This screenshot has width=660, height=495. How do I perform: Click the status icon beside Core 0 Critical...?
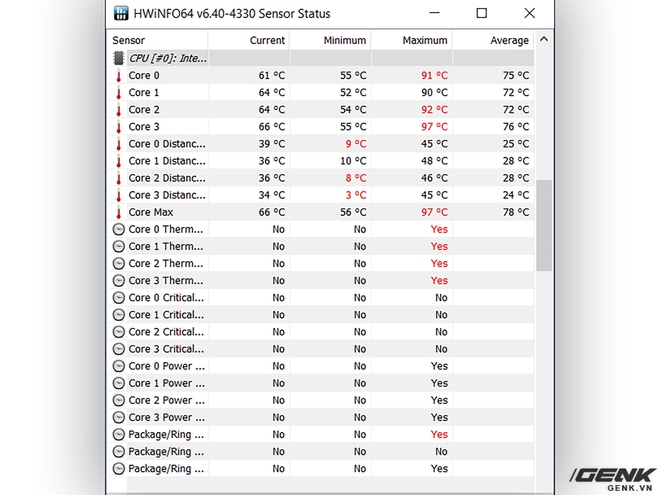pos(119,298)
